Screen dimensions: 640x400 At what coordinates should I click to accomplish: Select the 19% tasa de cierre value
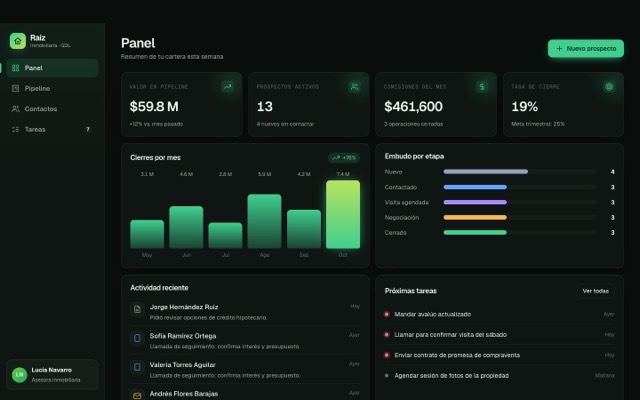click(x=524, y=107)
